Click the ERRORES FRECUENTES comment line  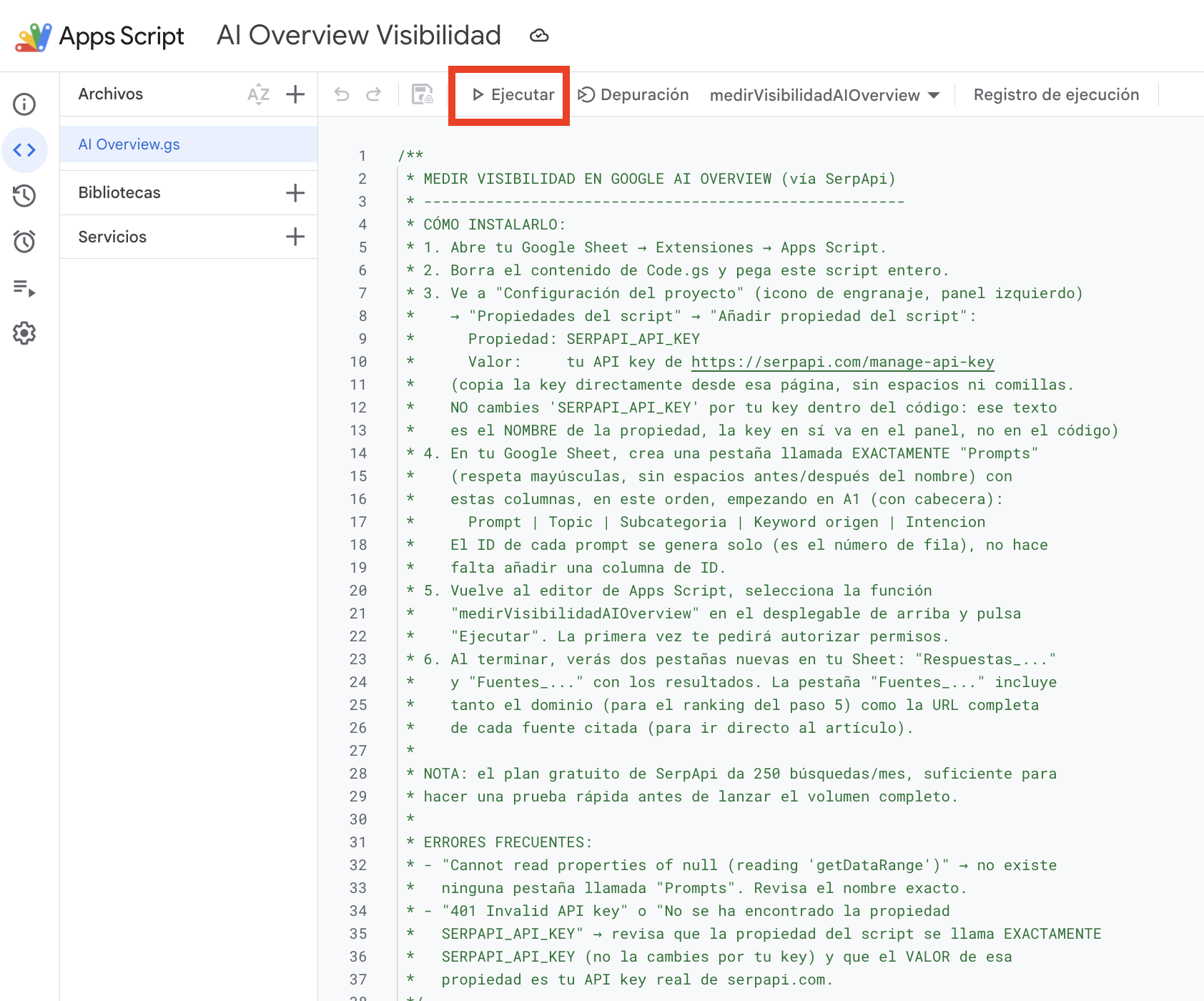click(499, 842)
